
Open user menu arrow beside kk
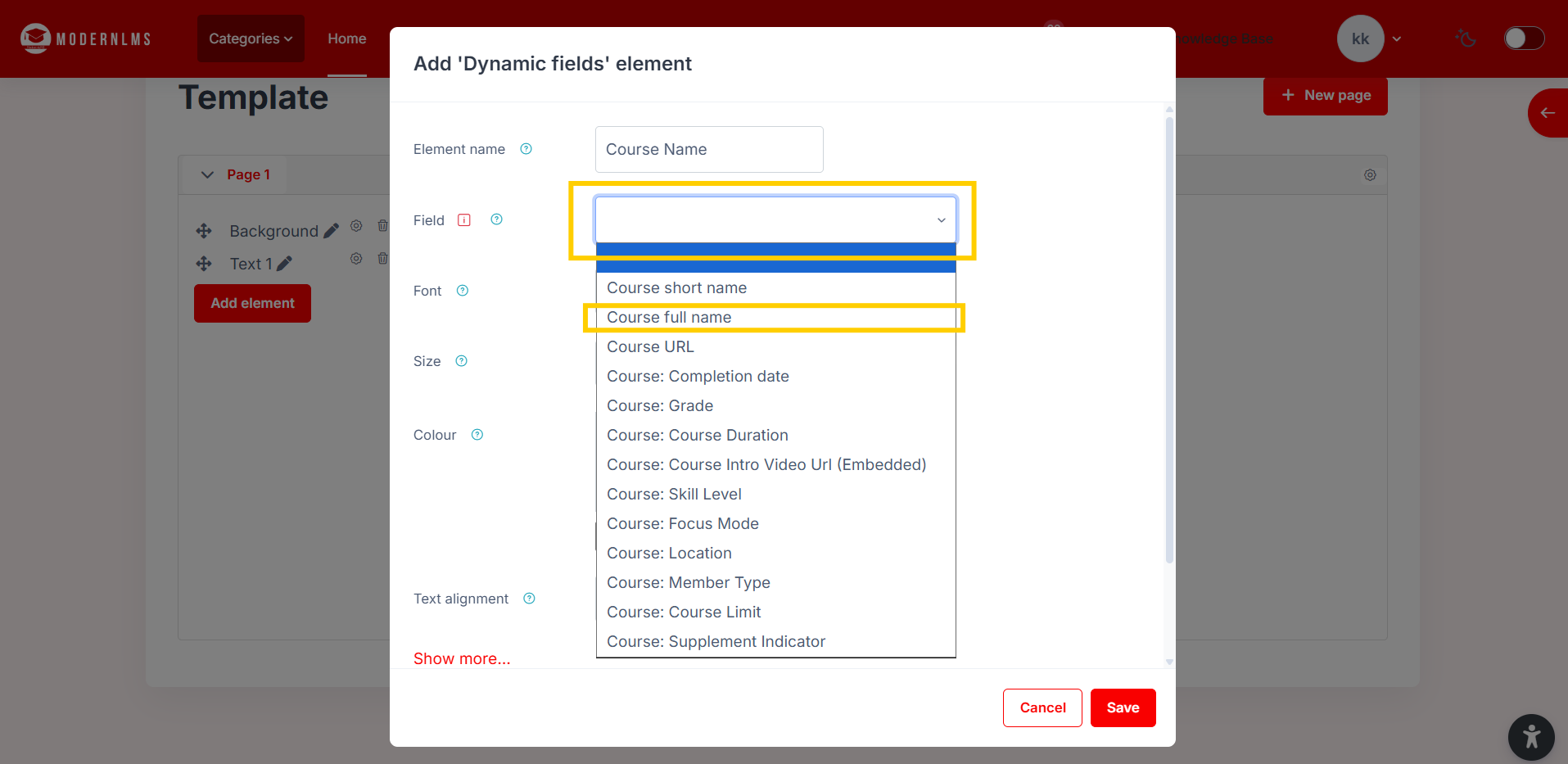[1397, 38]
